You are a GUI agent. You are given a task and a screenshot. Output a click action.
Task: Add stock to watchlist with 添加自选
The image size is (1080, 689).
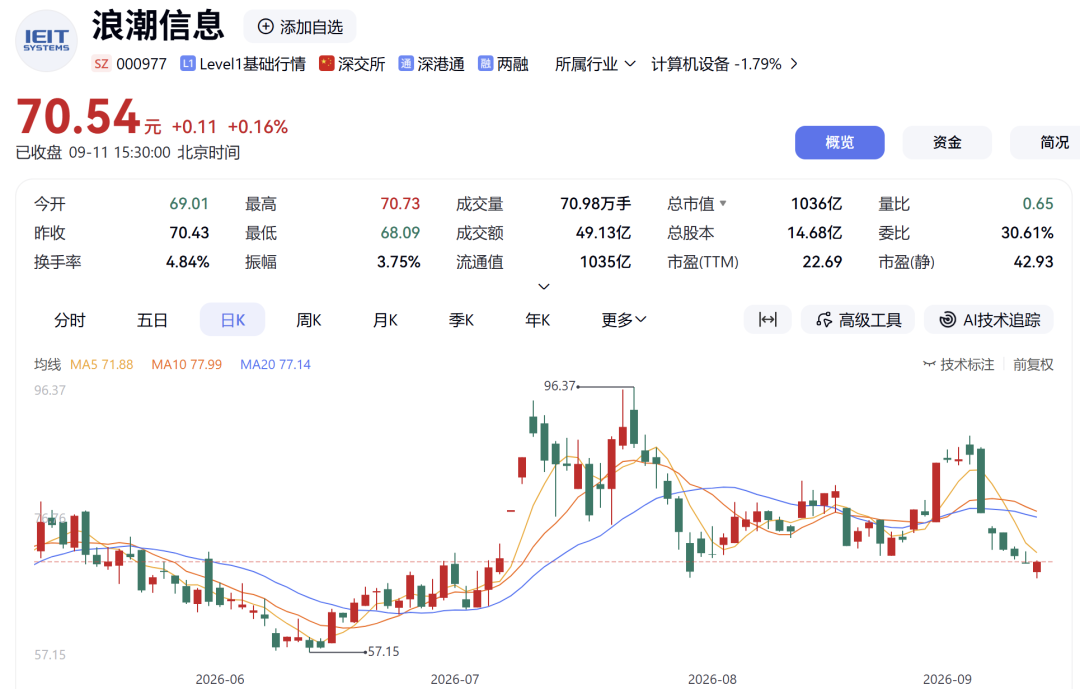300,27
